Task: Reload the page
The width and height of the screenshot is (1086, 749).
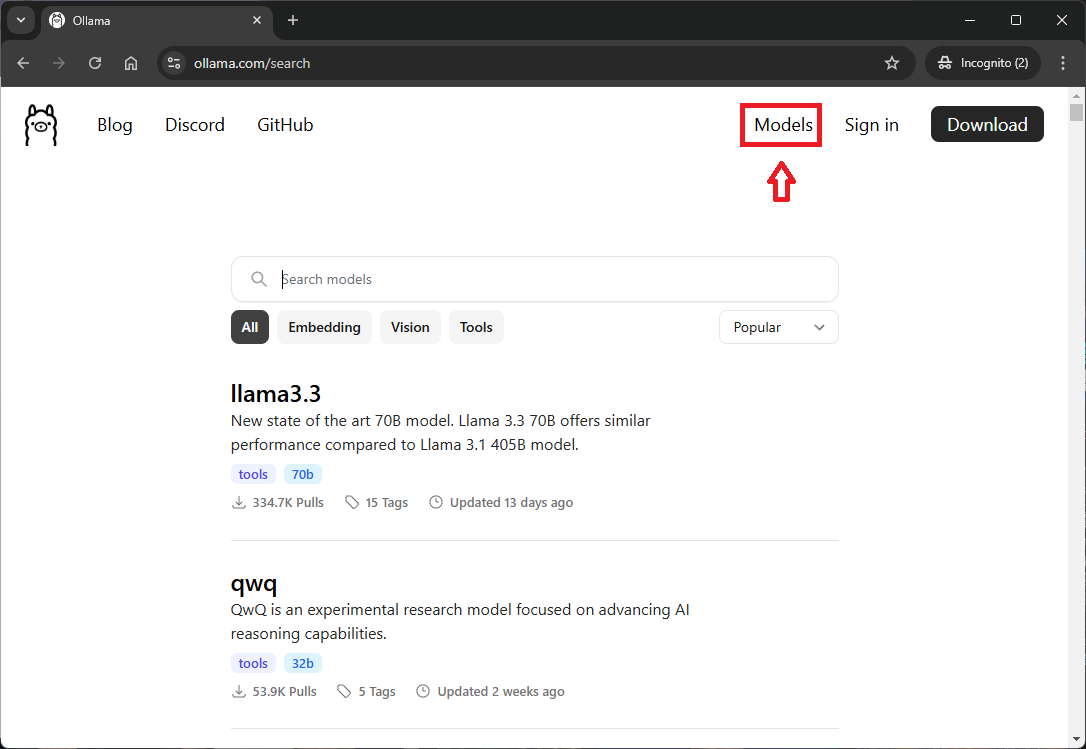Action: click(x=95, y=63)
